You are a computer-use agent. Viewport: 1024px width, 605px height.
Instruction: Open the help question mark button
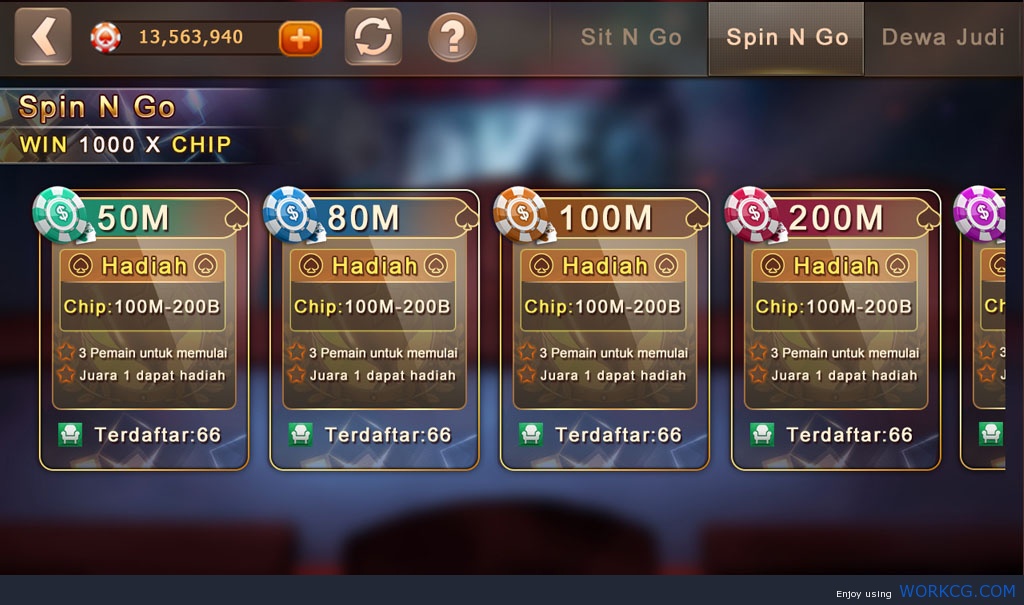click(452, 37)
